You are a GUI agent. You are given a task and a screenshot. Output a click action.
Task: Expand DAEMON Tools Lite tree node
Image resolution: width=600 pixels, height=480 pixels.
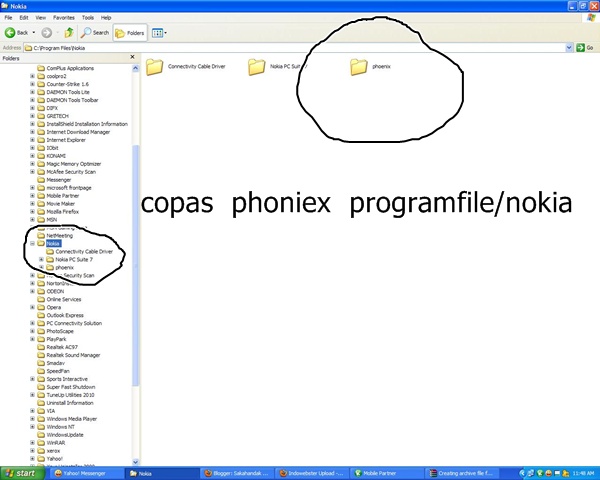[x=33, y=92]
